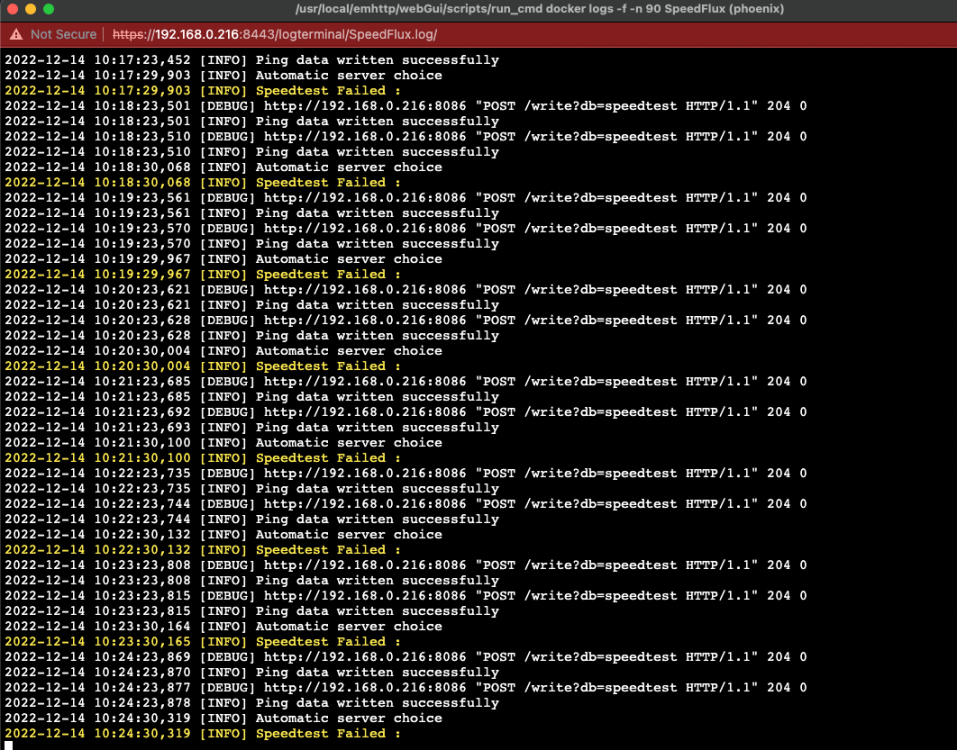Select the 10:17:23,452 Ping data written line
Viewport: 957px width, 750px height.
pyautogui.click(x=252, y=60)
